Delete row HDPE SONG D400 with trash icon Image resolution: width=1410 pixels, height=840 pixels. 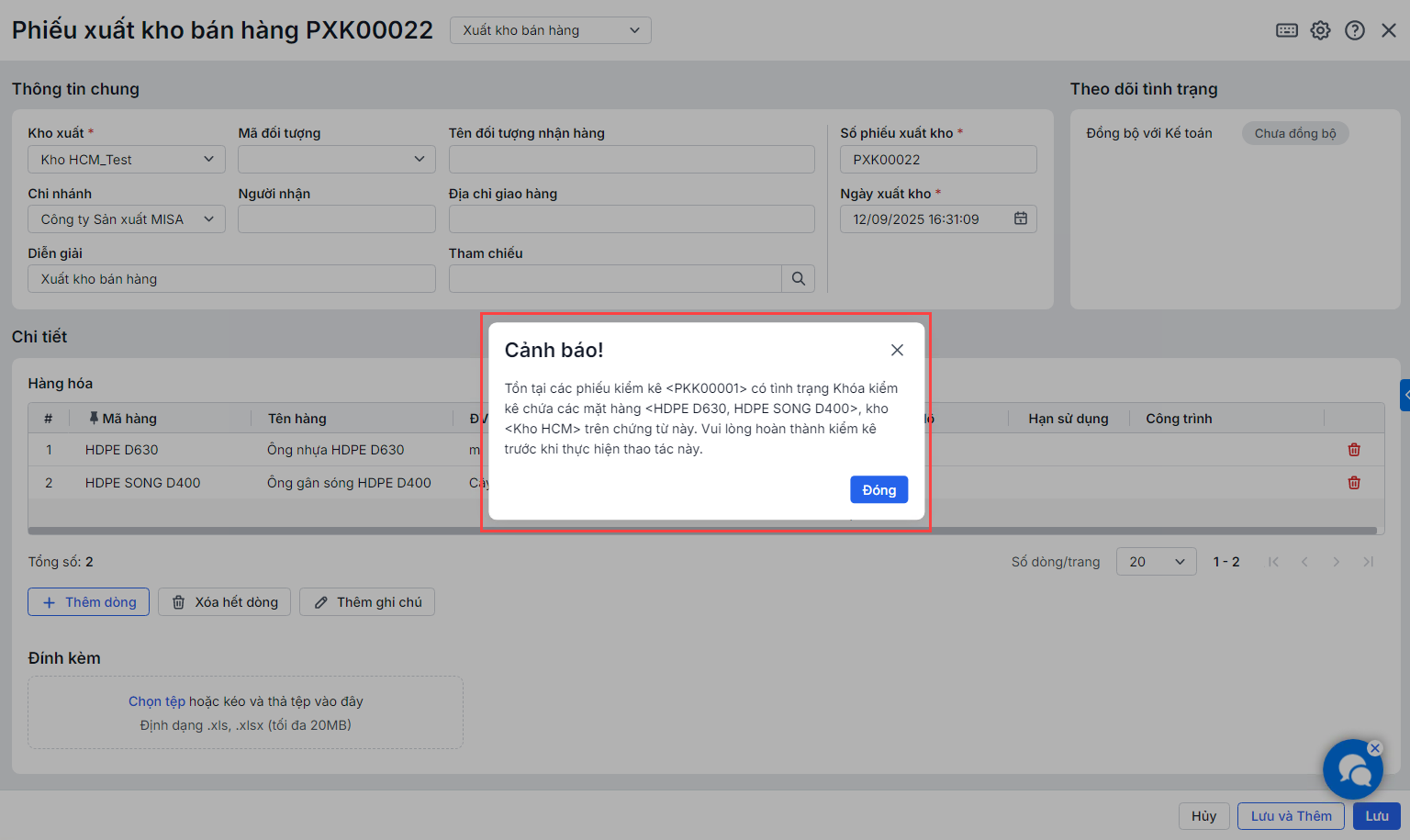pyautogui.click(x=1353, y=483)
